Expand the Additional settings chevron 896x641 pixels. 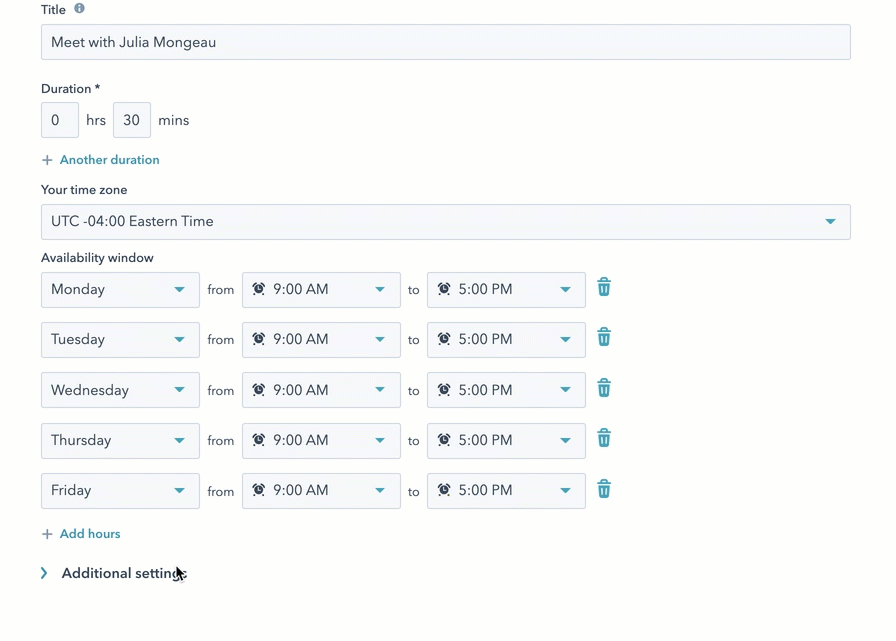44,573
